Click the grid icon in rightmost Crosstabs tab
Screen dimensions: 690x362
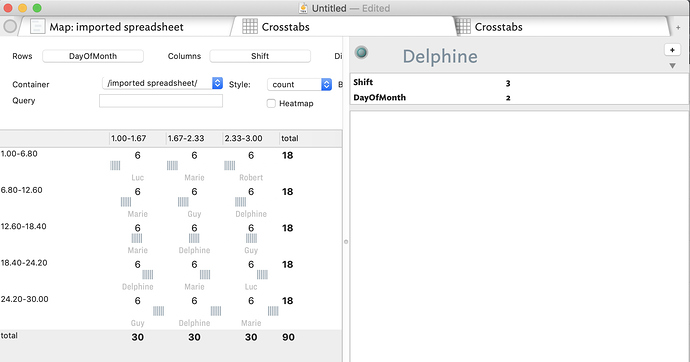point(463,27)
